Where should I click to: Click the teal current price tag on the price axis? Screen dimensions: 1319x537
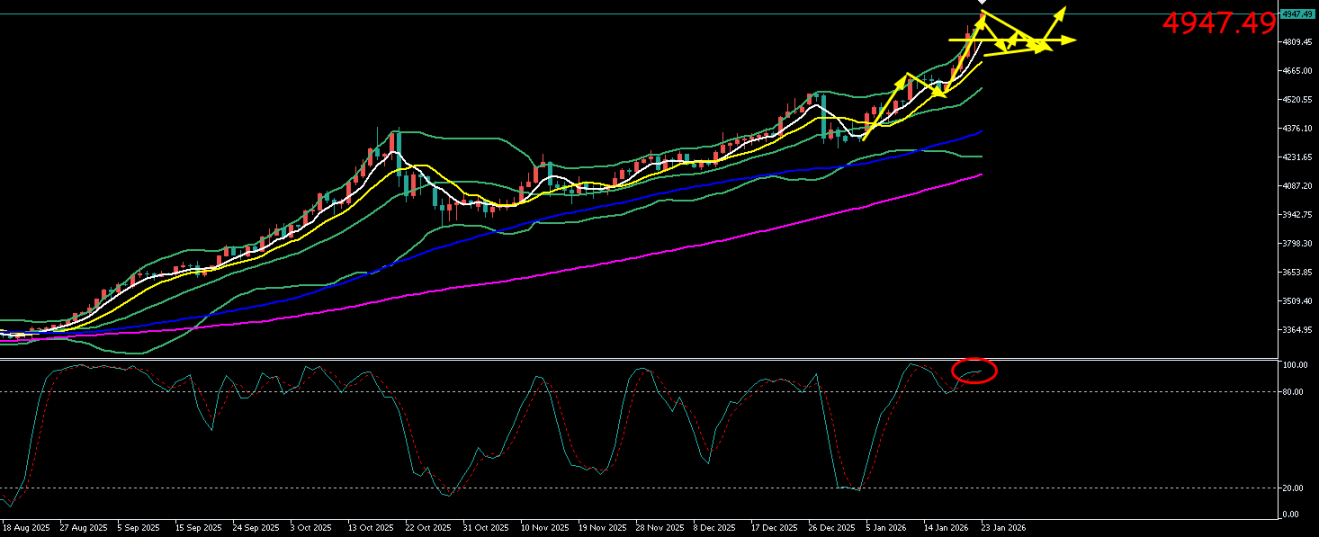click(1297, 14)
